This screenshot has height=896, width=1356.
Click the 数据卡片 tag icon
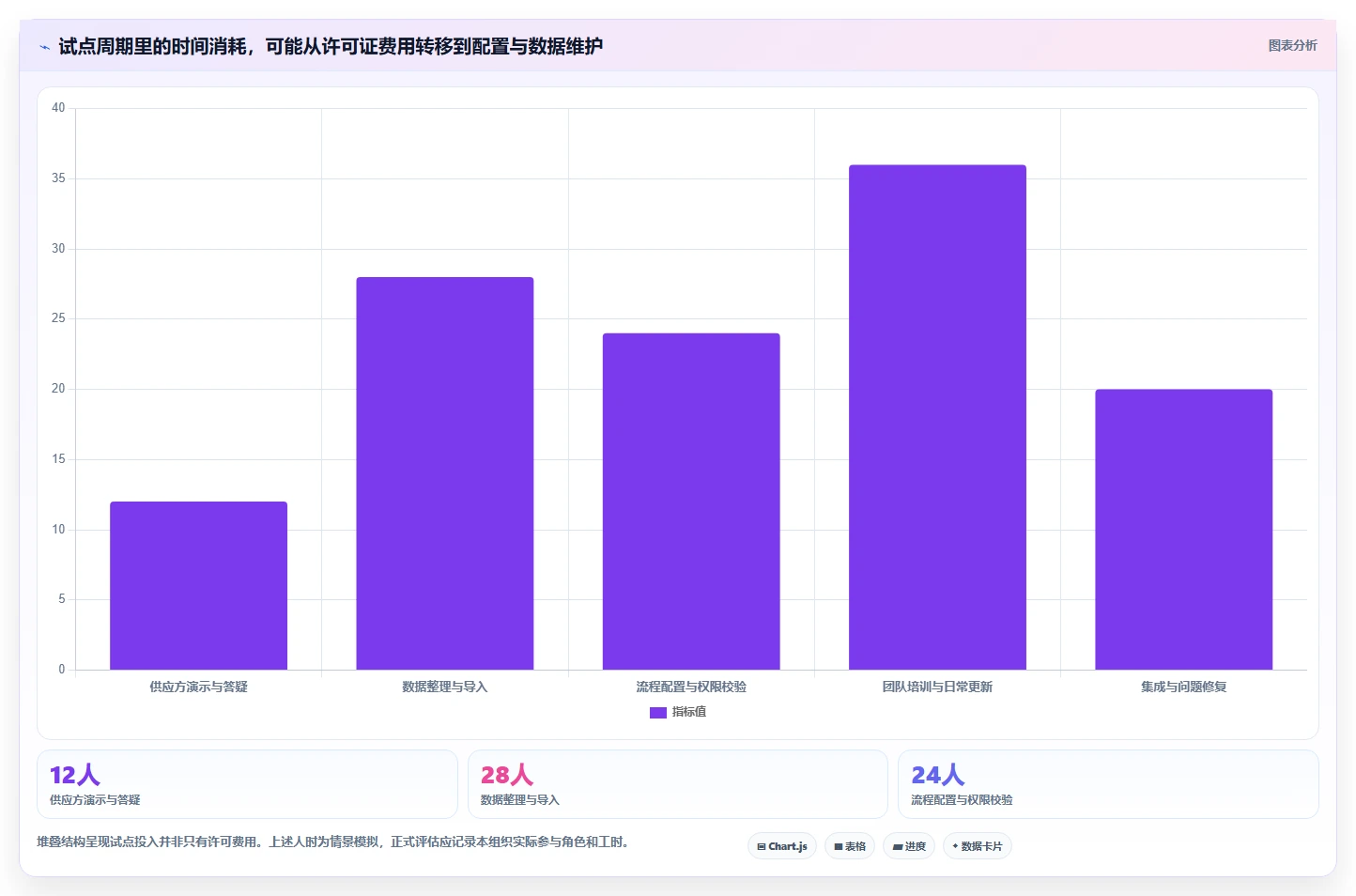click(x=956, y=846)
